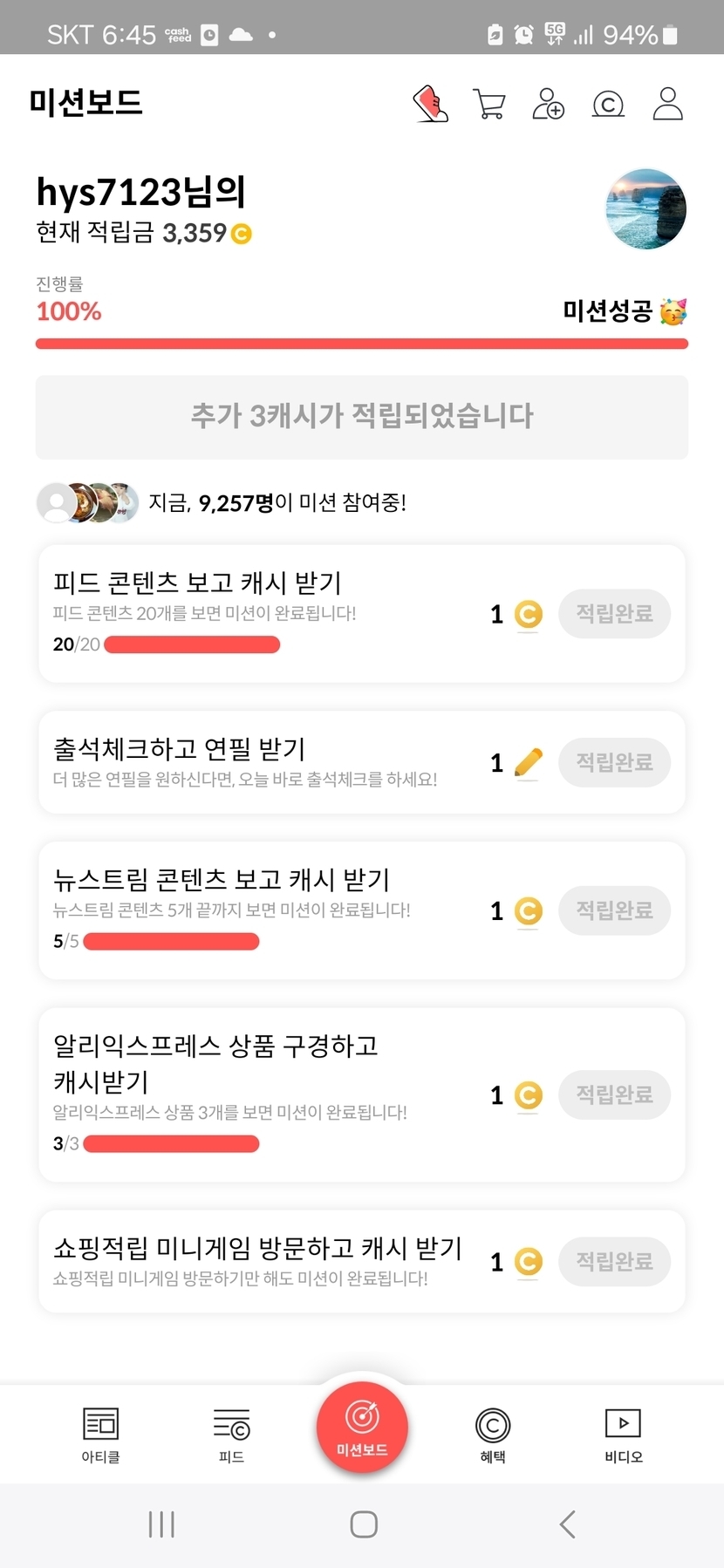Open the shopping cart icon
This screenshot has height=1568, width=724.
coord(488,104)
